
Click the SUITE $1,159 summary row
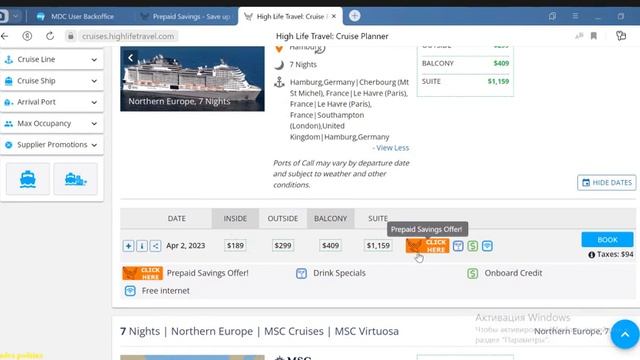[465, 81]
